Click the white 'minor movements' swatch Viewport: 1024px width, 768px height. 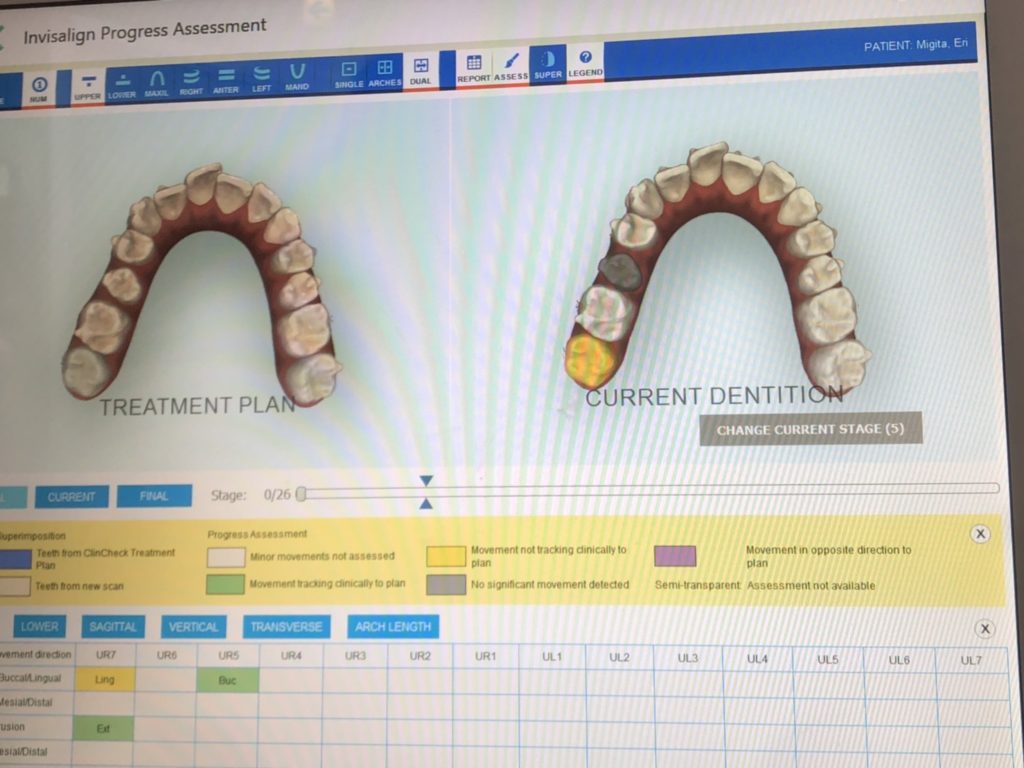(x=226, y=556)
